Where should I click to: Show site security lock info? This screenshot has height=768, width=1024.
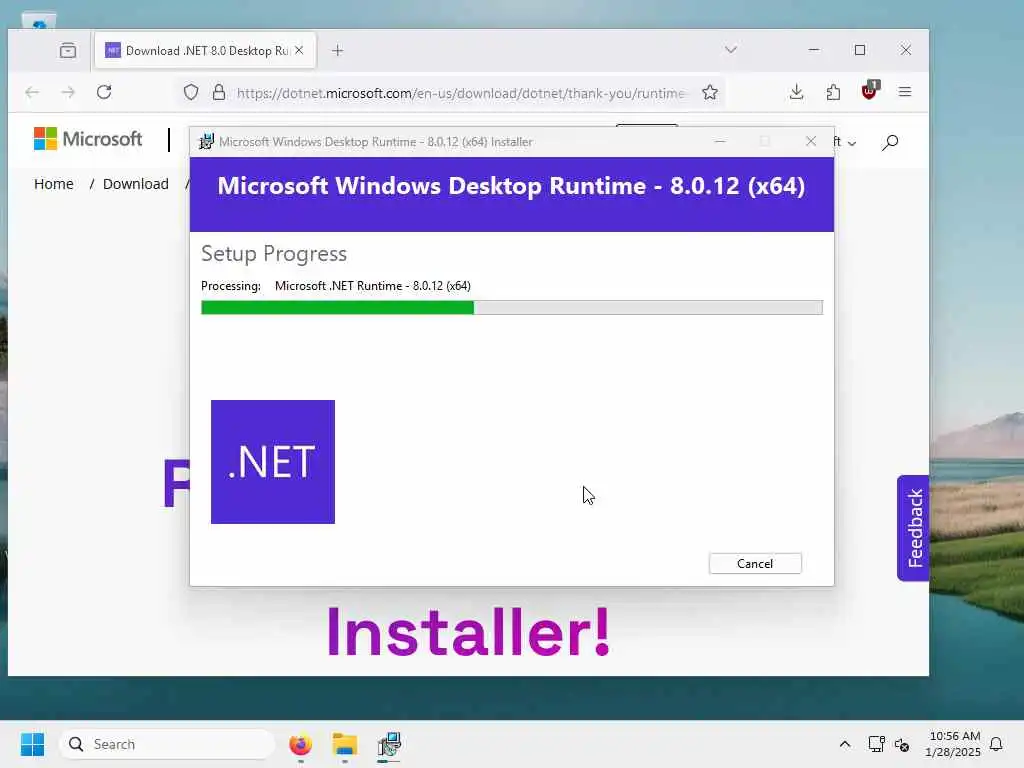219,92
